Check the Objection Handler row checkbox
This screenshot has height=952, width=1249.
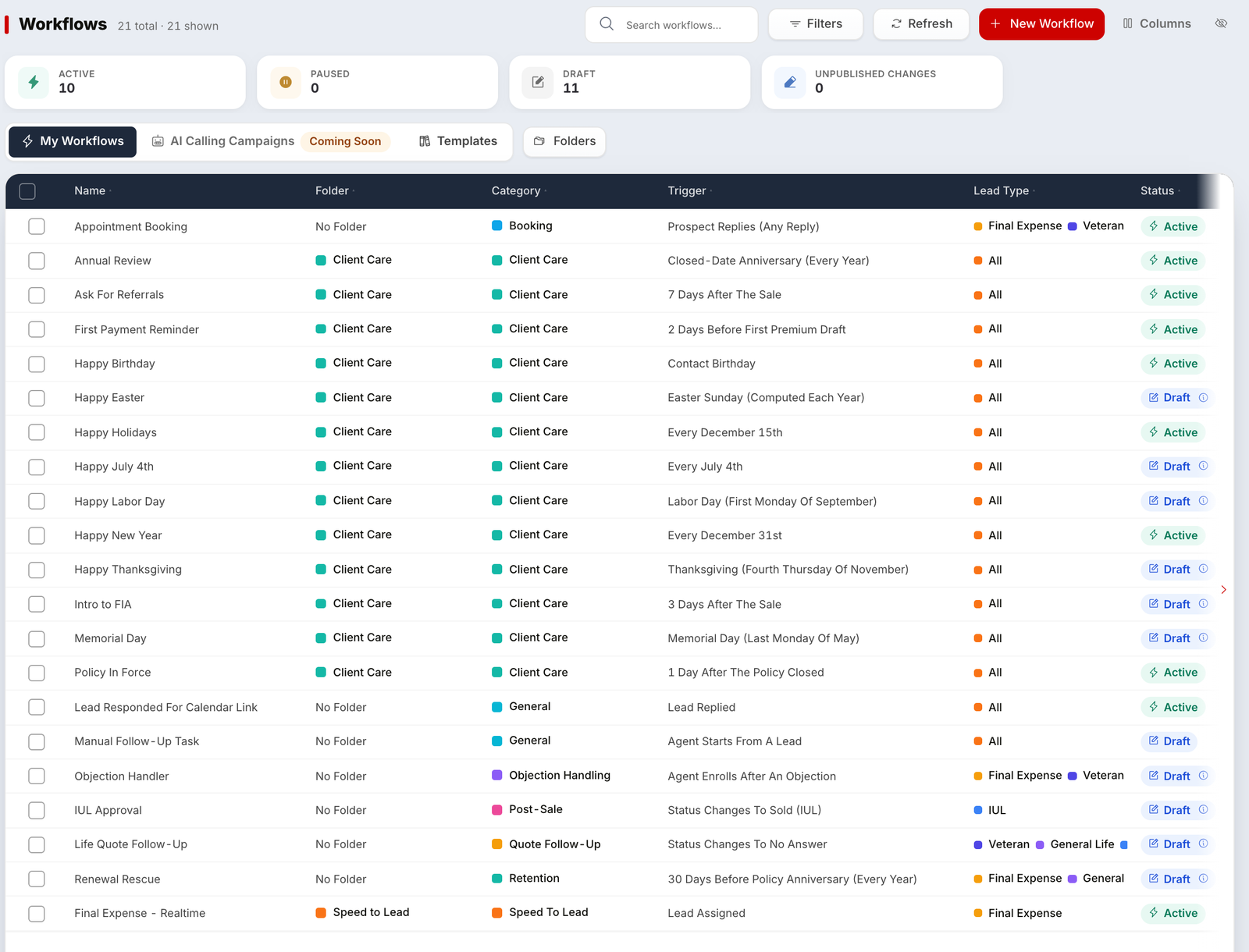tap(37, 776)
